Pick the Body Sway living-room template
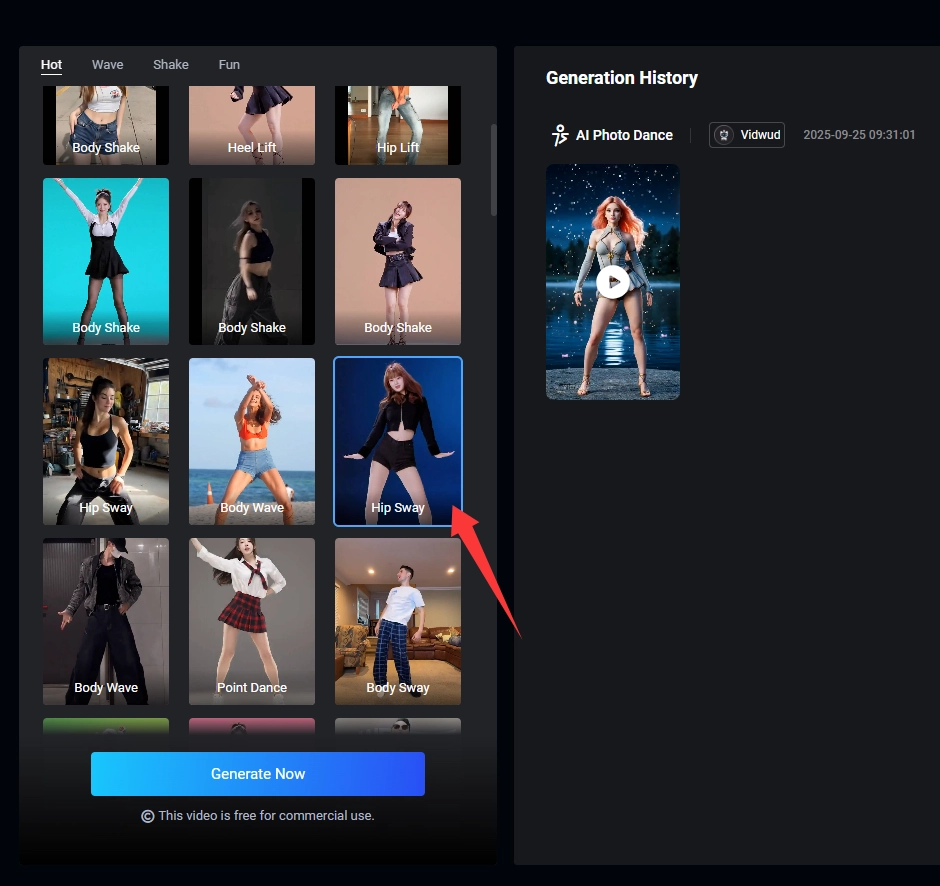940x886 pixels. pyautogui.click(x=397, y=621)
